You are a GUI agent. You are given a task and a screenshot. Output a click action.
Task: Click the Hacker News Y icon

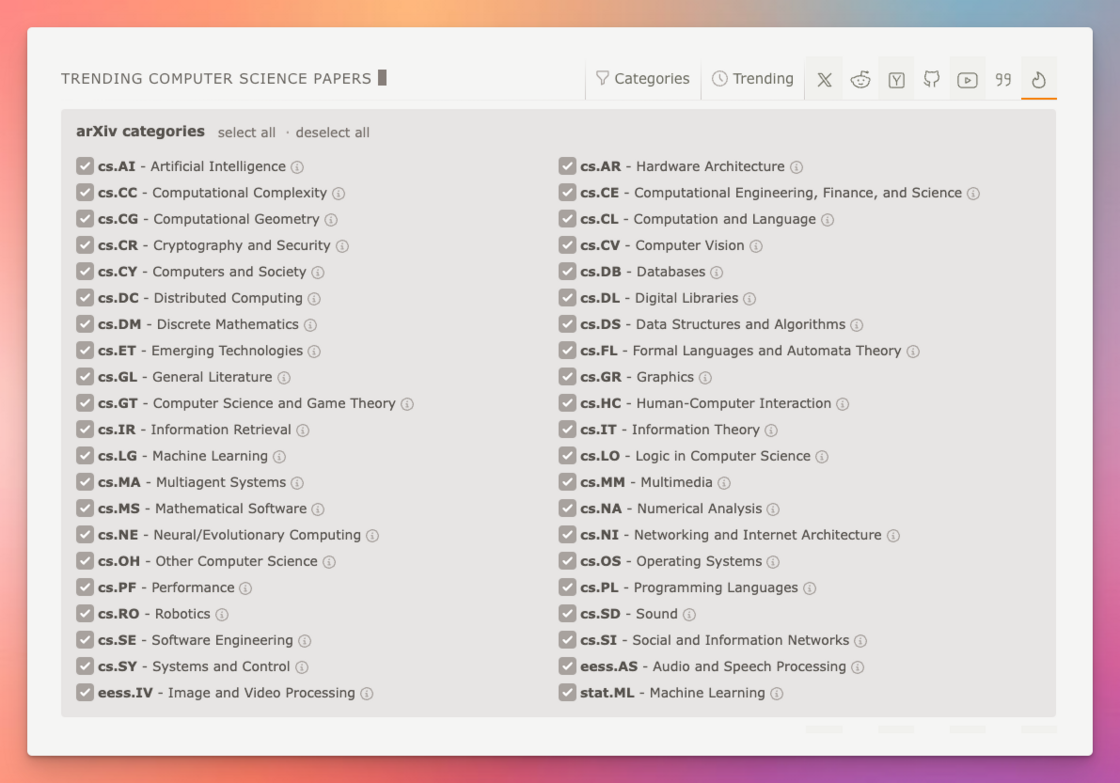(896, 80)
